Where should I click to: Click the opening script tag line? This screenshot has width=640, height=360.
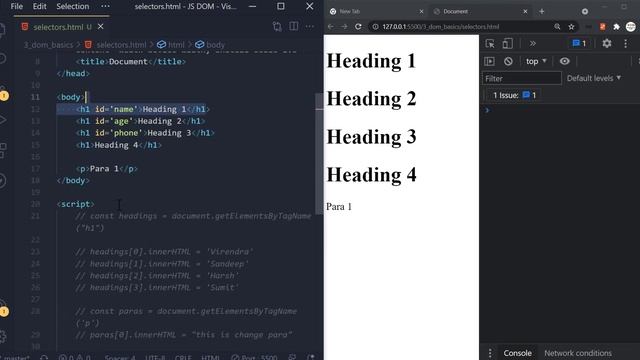tap(76, 204)
